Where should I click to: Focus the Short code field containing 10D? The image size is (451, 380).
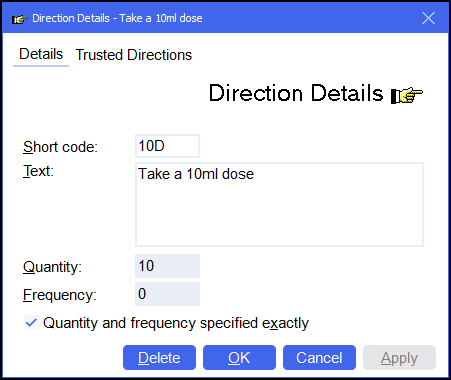point(167,146)
